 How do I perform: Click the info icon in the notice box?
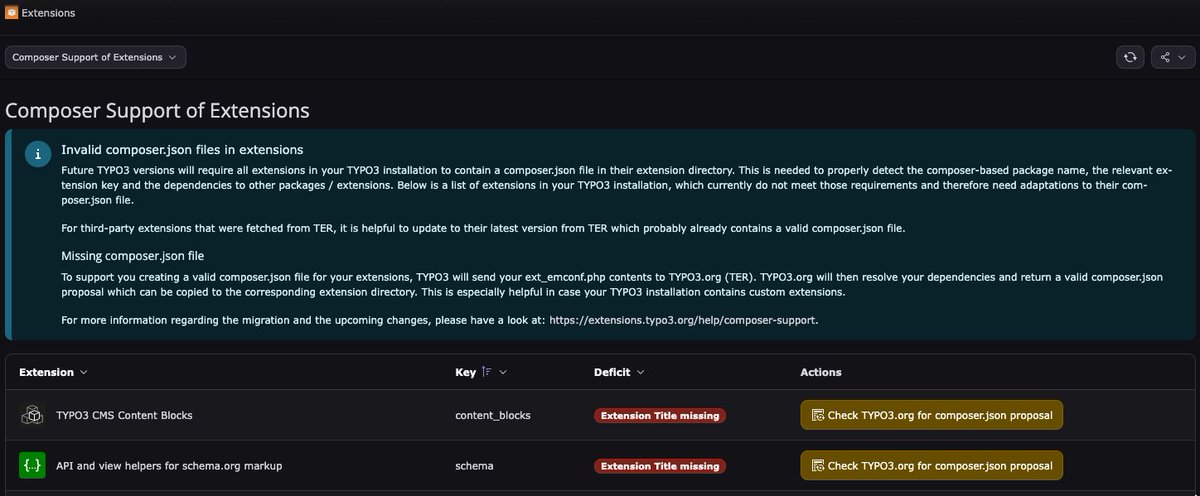tap(37, 155)
